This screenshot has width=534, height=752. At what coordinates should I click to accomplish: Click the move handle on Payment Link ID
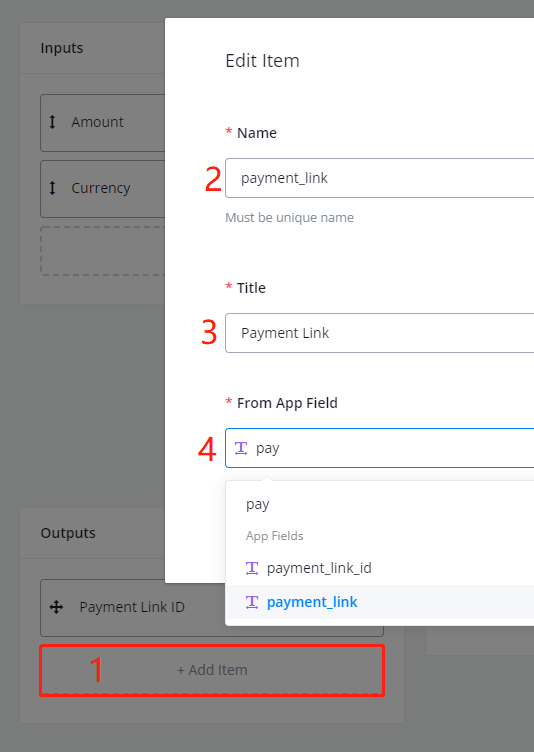pos(57,607)
